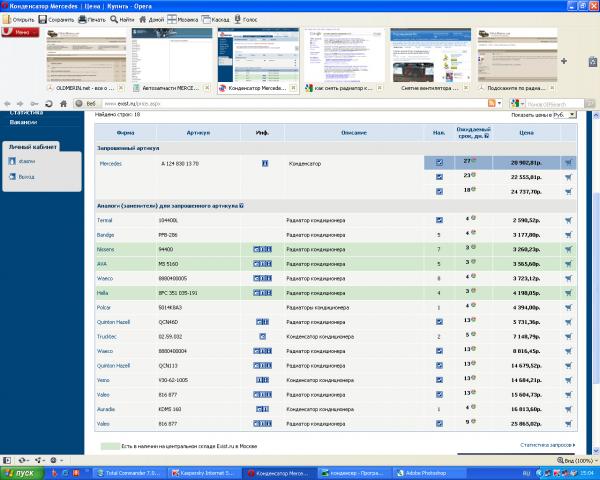Close the OLDMERIN.net tab
Viewport: 600px width, 480px height.
pos(121,88)
